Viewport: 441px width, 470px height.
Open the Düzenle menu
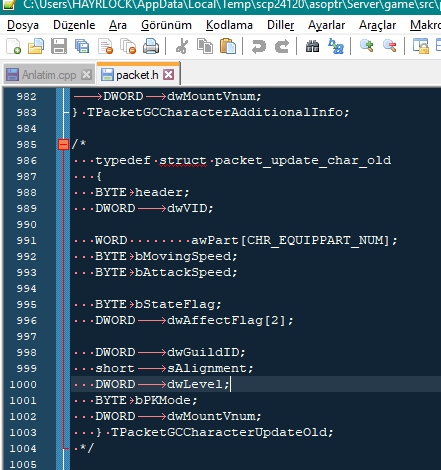pyautogui.click(x=74, y=25)
